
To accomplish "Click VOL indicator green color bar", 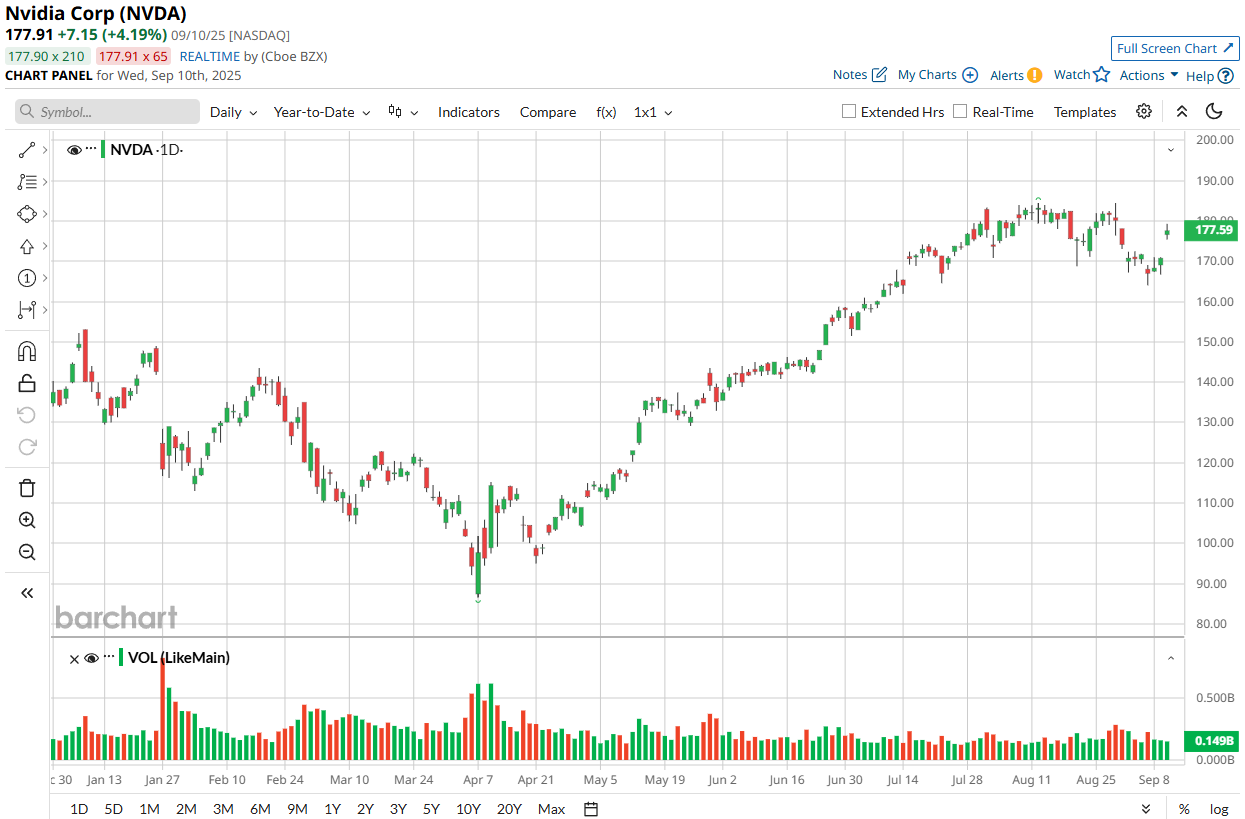I will (x=121, y=657).
